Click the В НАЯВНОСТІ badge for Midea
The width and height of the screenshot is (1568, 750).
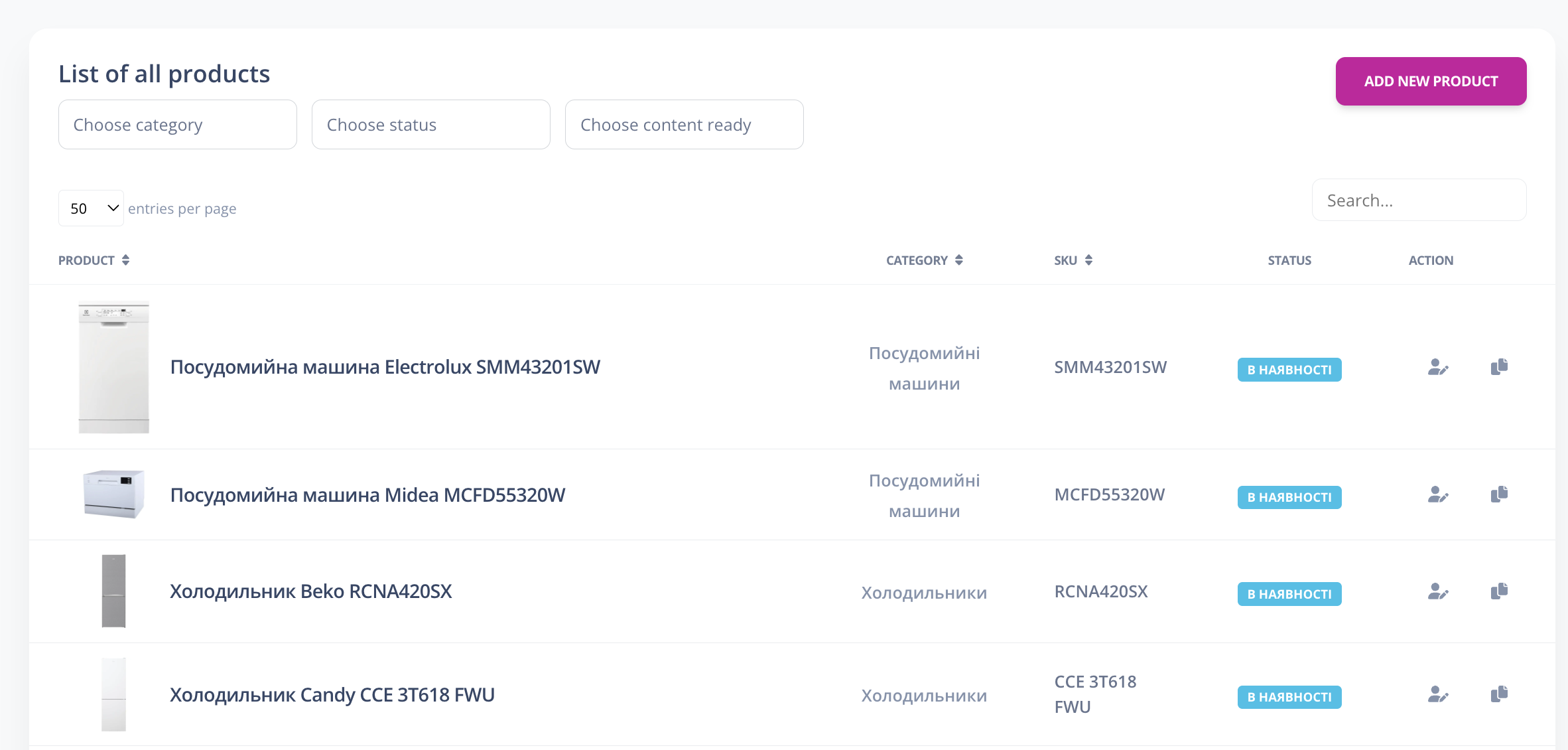coord(1289,497)
